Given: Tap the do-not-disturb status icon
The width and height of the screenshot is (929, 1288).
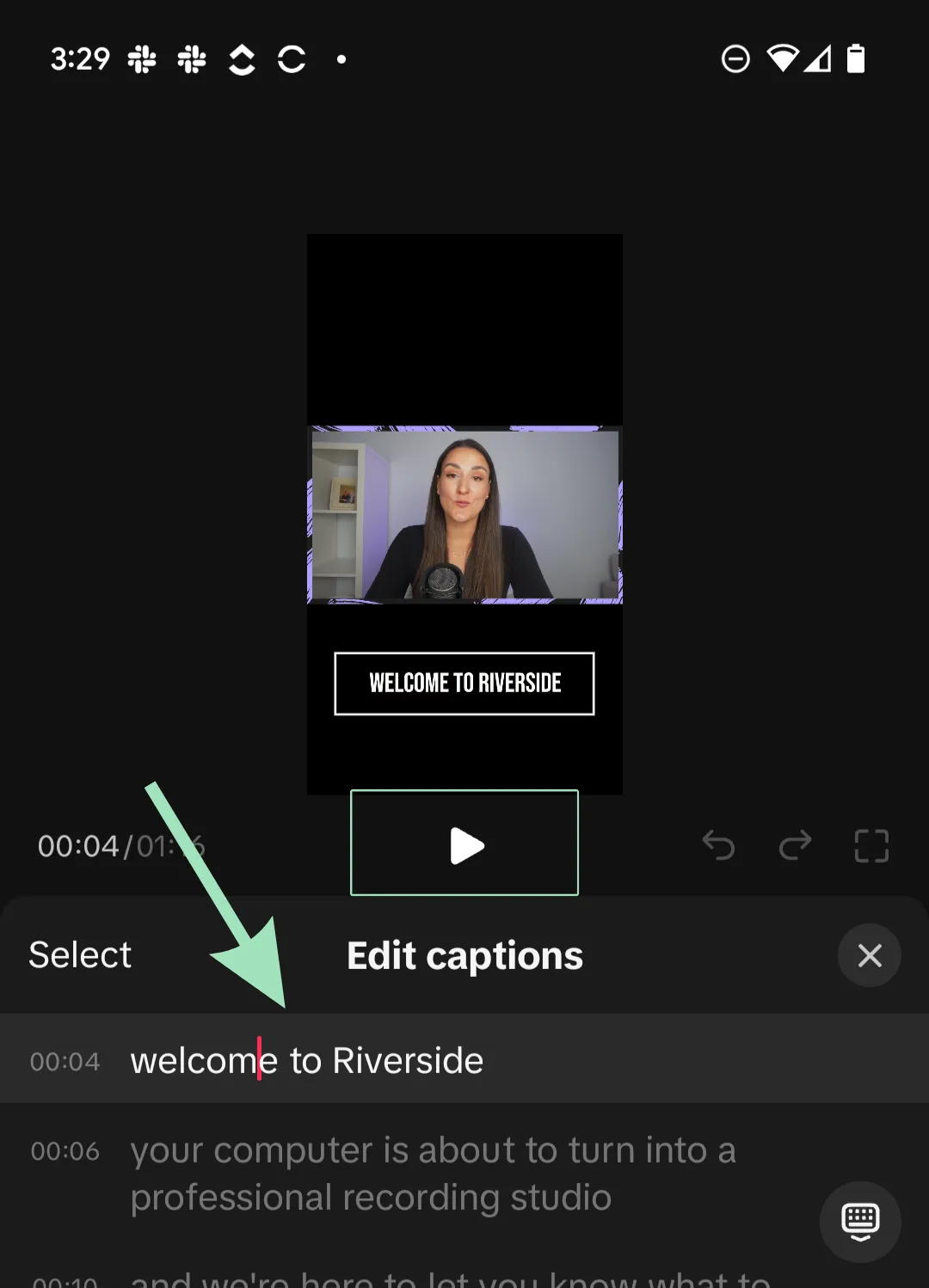Looking at the screenshot, I should click(735, 59).
